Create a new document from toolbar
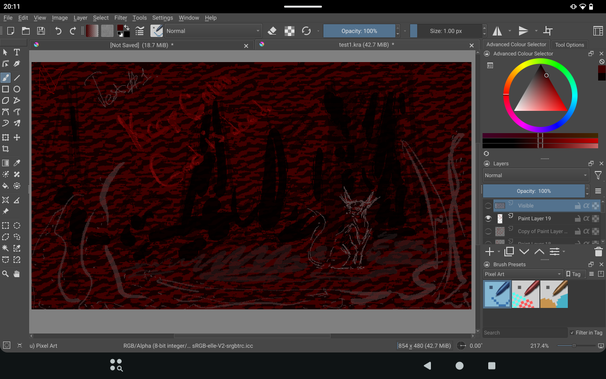 pyautogui.click(x=10, y=31)
